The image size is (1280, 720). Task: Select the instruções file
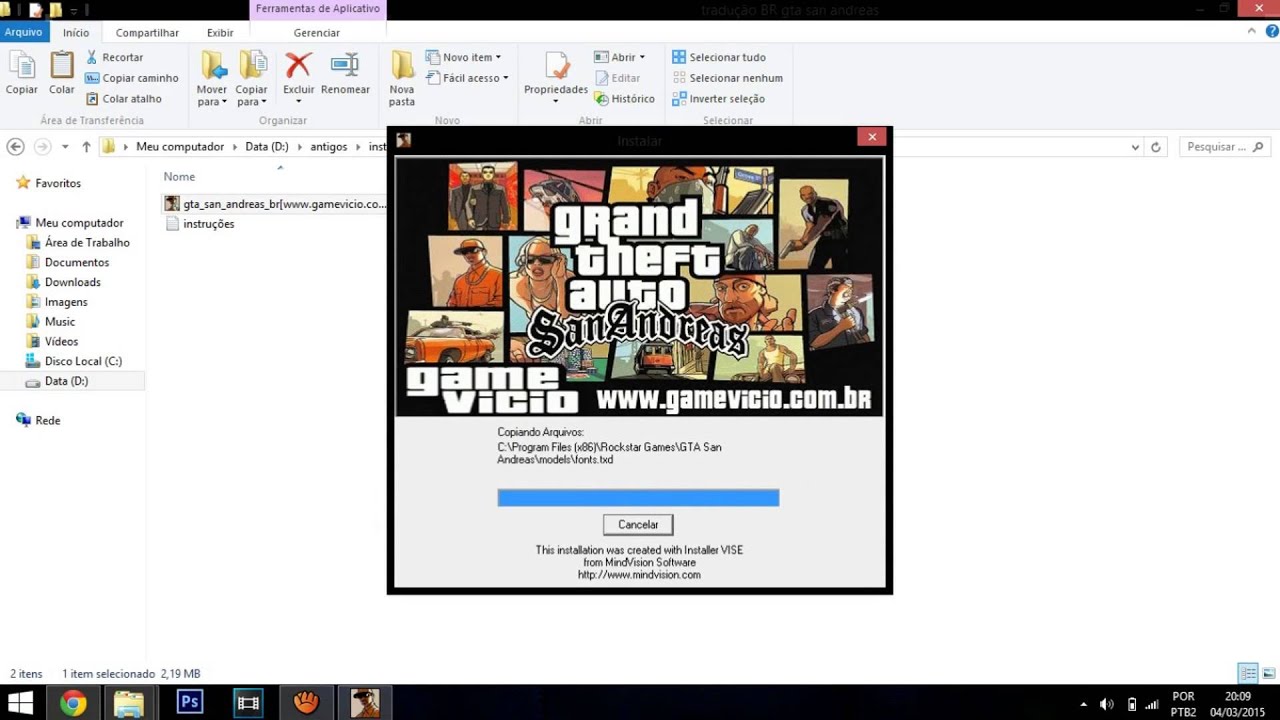(x=199, y=224)
